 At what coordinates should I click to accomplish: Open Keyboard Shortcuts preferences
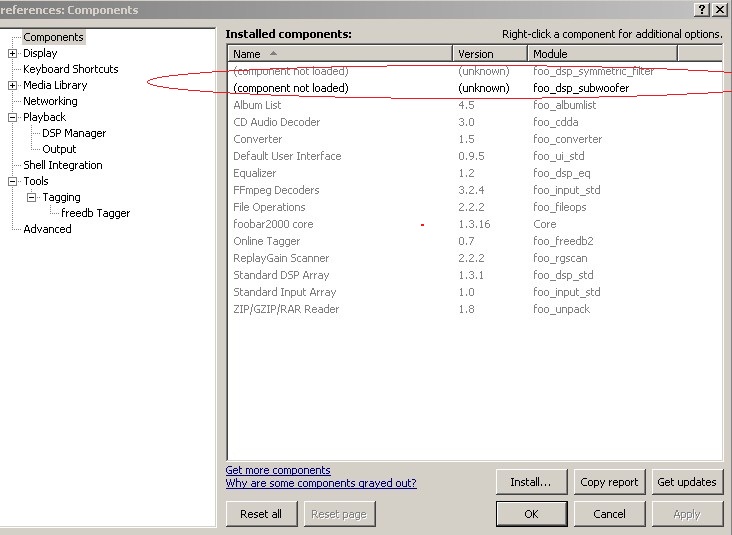point(70,69)
